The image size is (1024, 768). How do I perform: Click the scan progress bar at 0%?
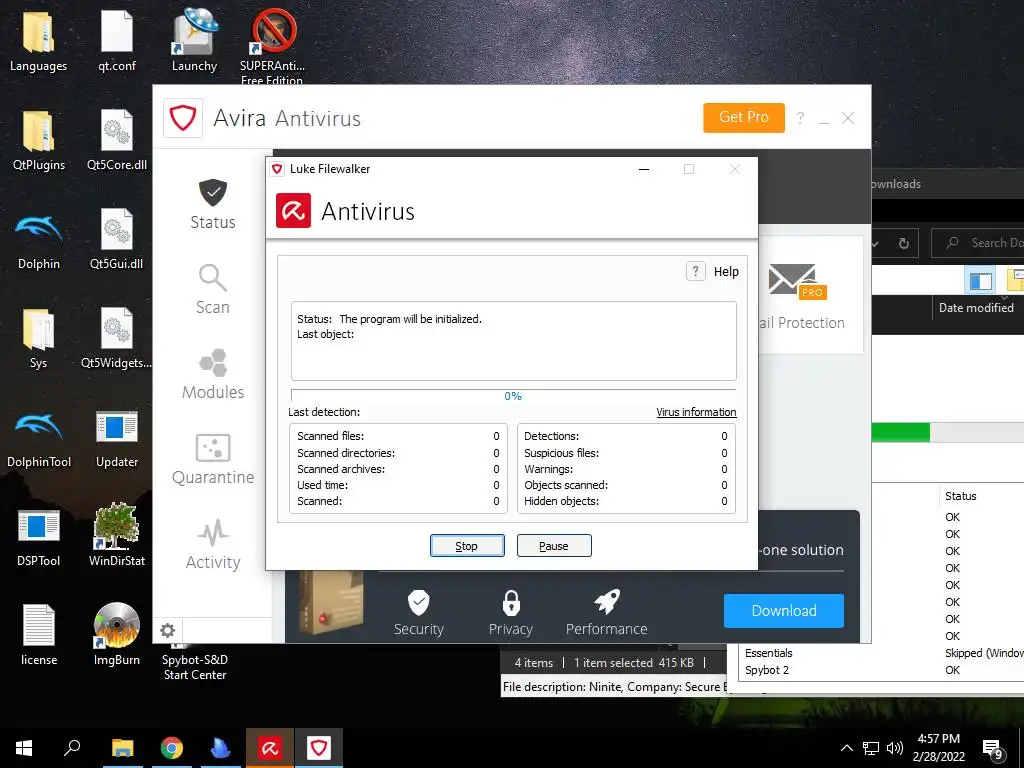(x=513, y=396)
